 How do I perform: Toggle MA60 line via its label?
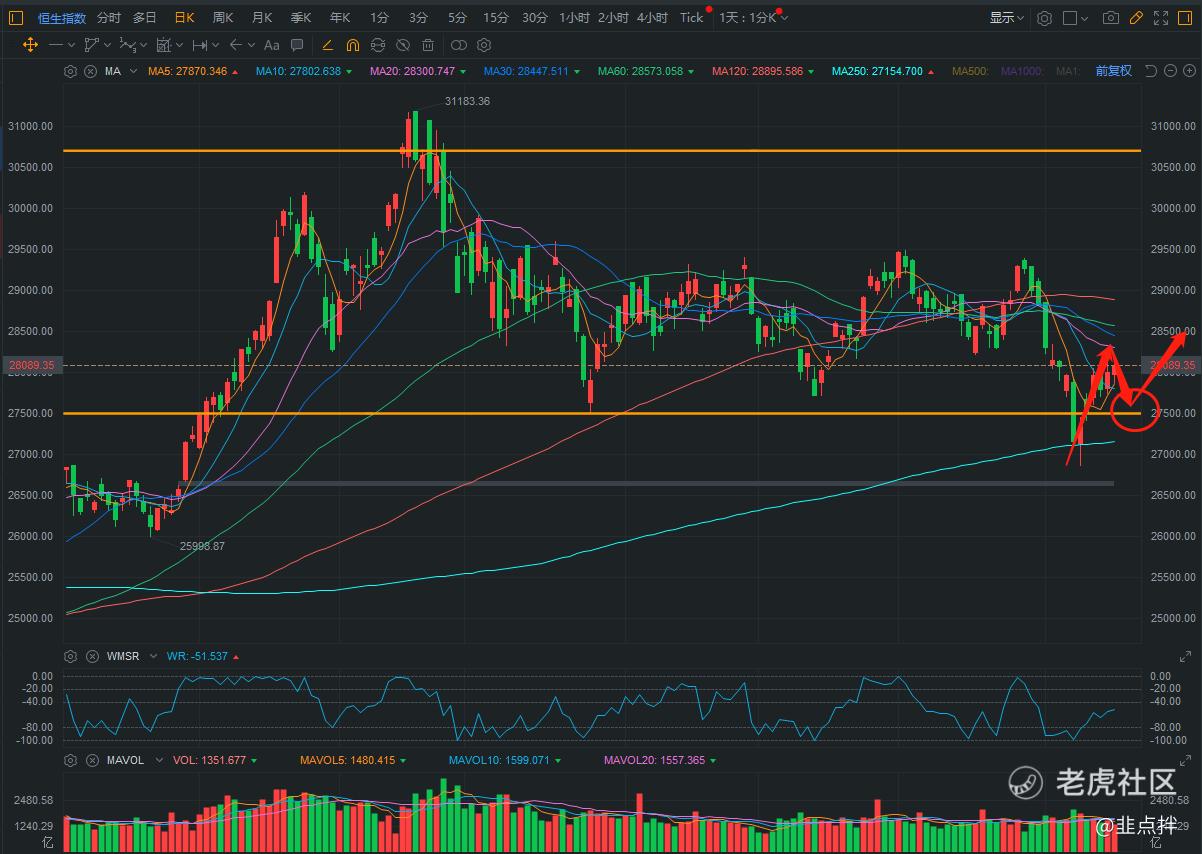click(x=640, y=72)
